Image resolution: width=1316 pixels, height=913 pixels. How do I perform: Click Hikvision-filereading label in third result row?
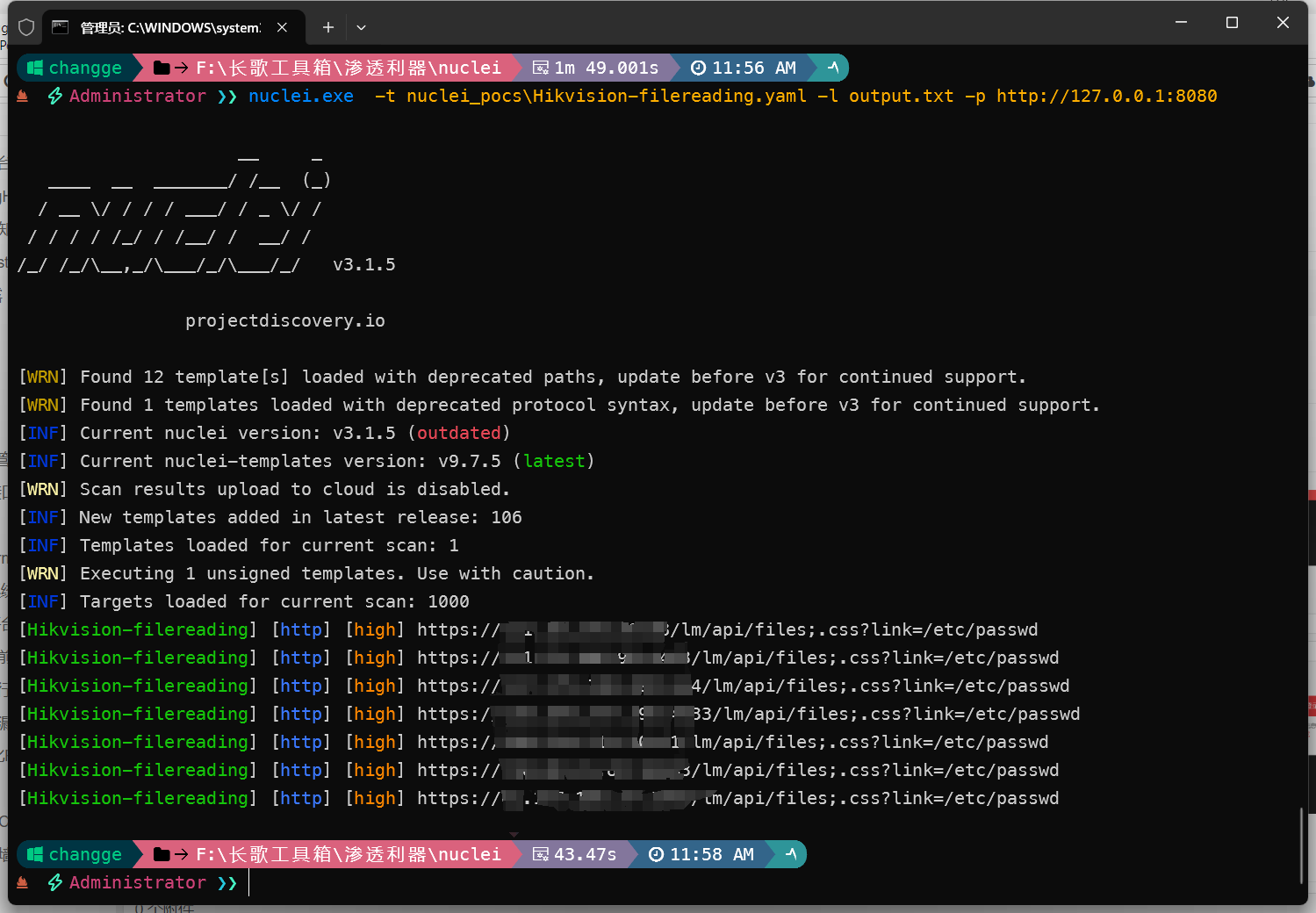[x=138, y=686]
